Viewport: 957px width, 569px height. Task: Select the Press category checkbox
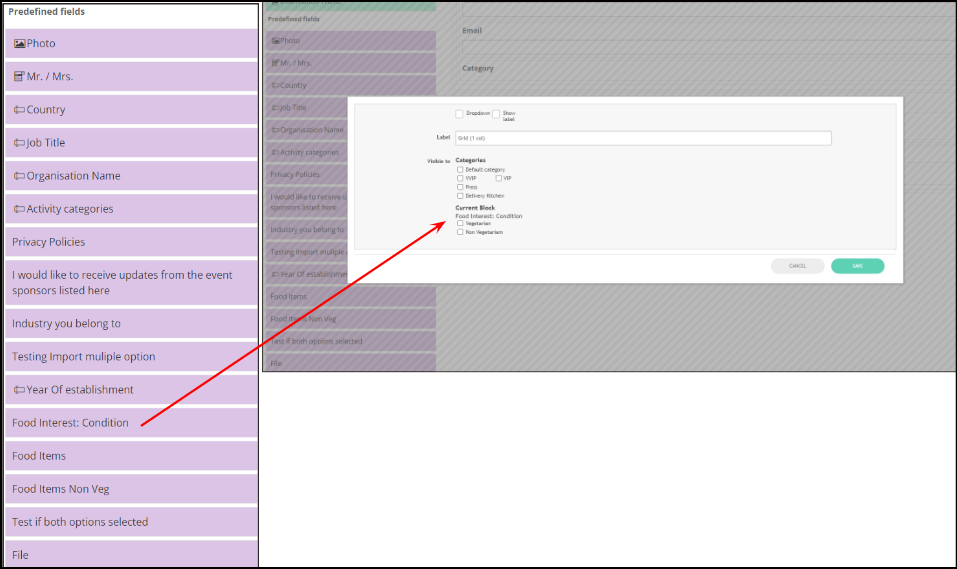tap(460, 187)
